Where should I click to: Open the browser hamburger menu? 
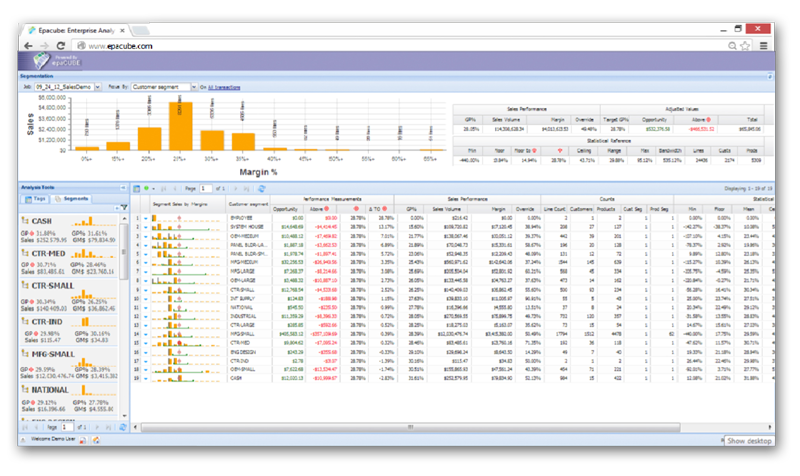coord(764,46)
